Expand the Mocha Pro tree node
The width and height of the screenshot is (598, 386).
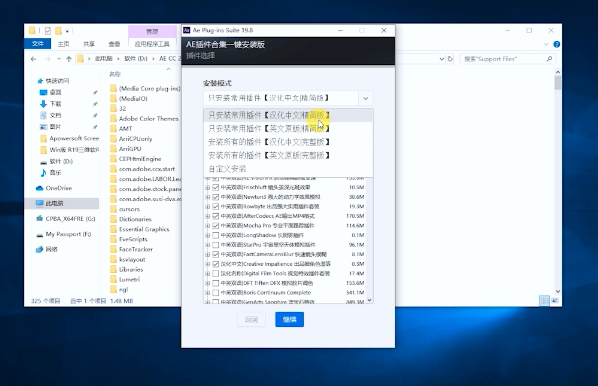point(207,225)
